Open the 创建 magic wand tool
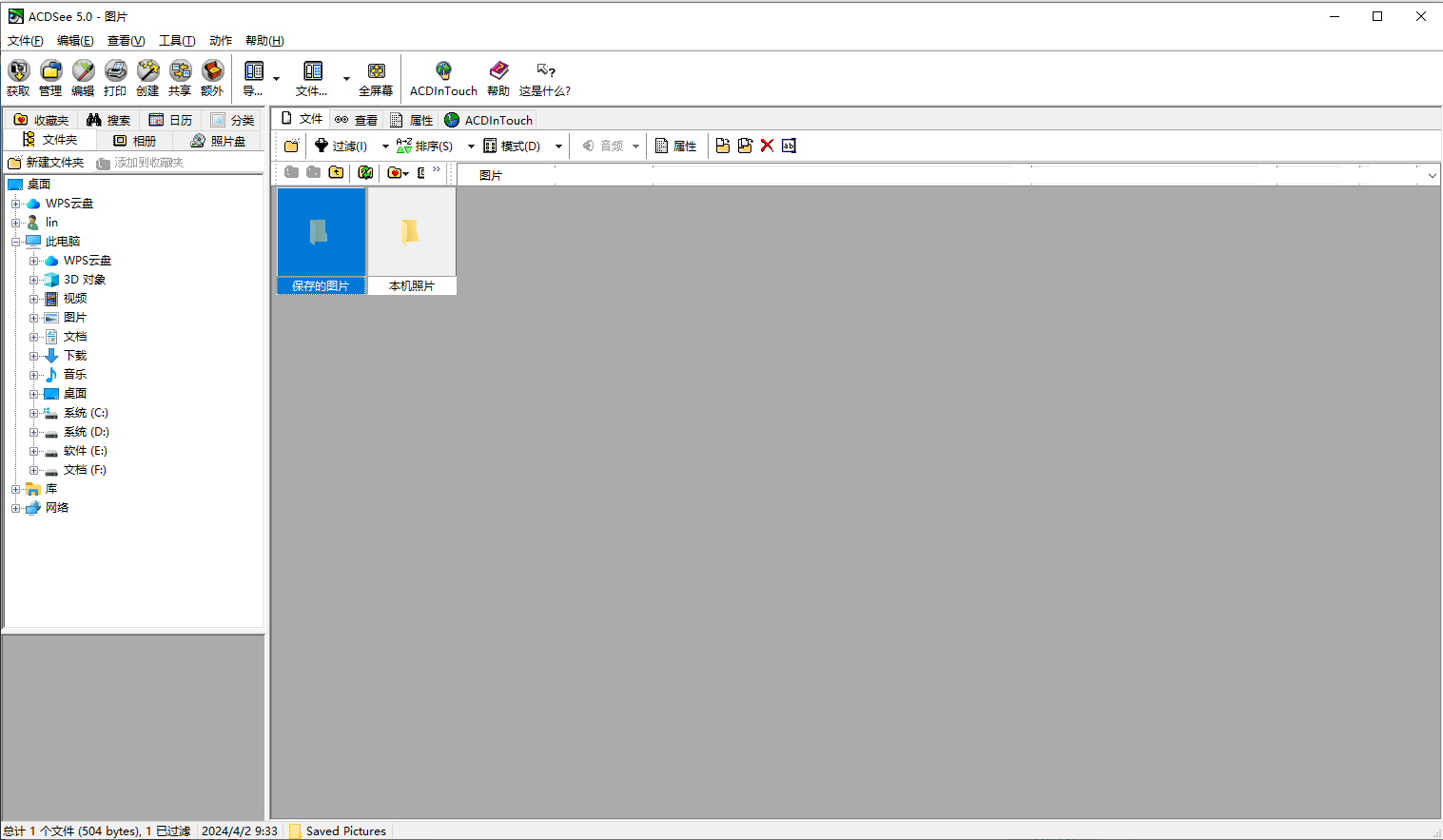This screenshot has height=840, width=1443. [147, 78]
